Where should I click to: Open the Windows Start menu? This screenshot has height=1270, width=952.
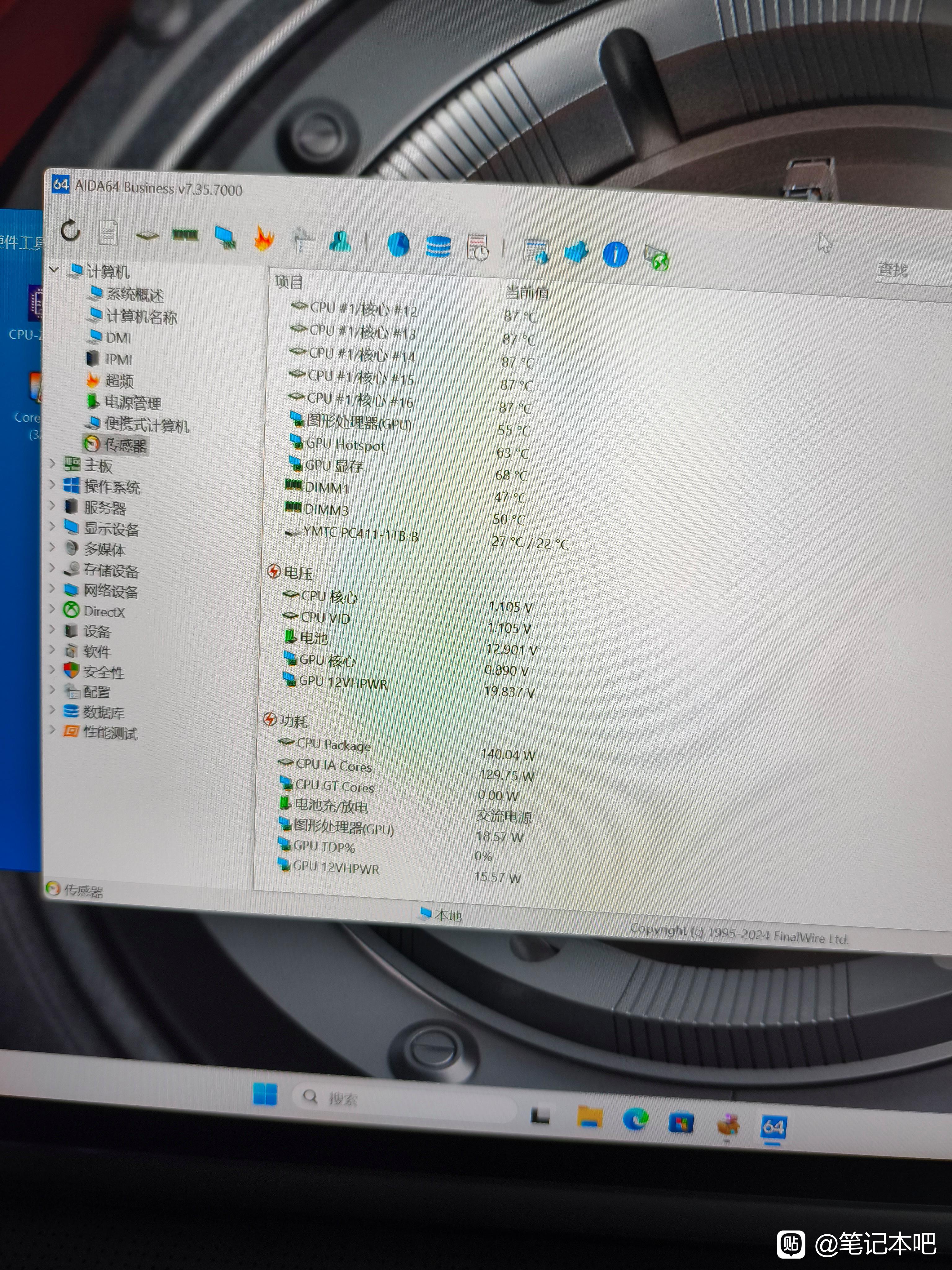point(265,1094)
